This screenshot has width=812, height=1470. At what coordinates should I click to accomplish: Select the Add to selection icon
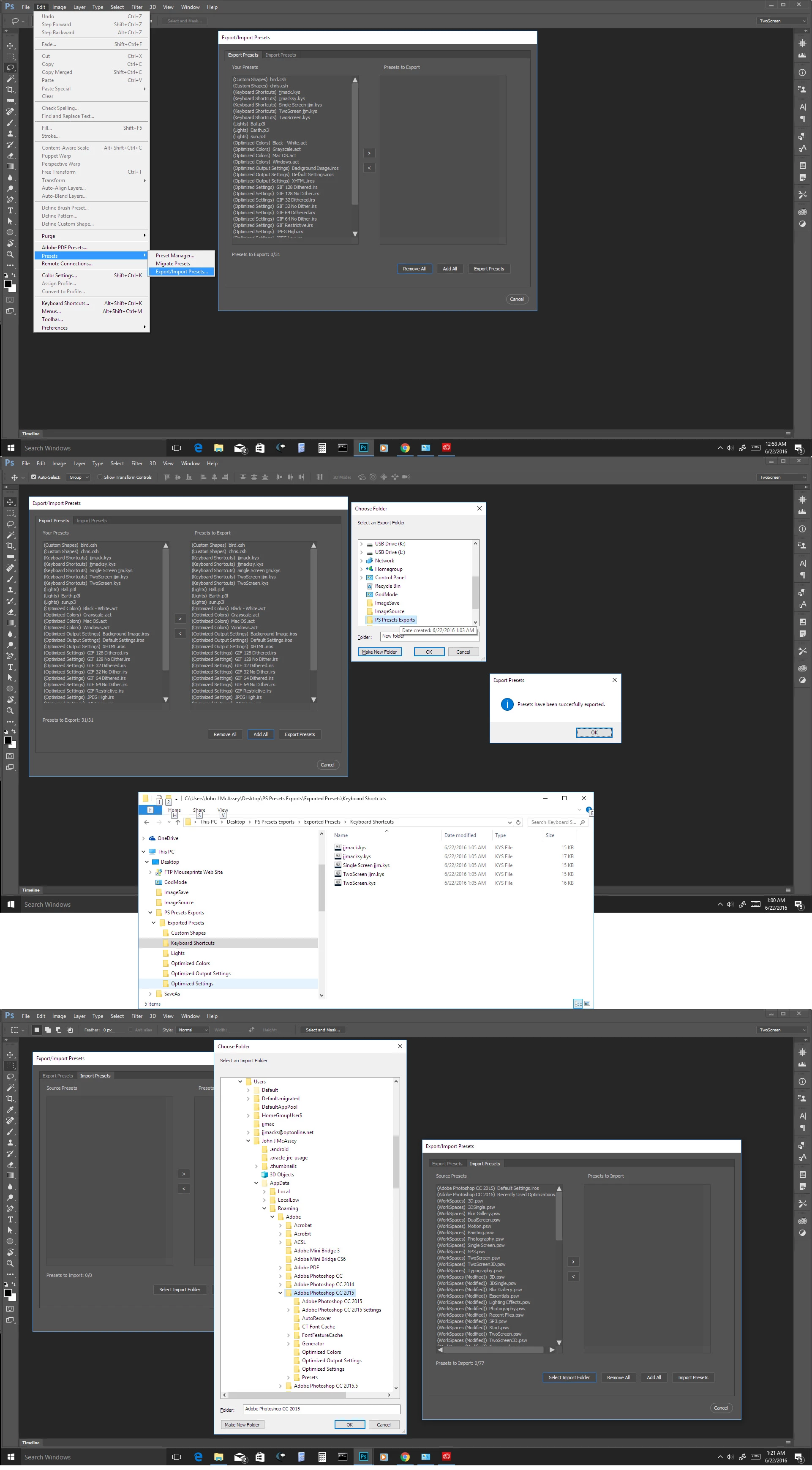pos(47,1030)
